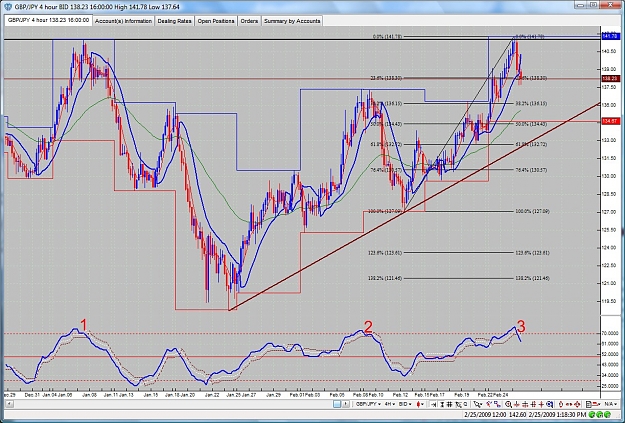The image size is (625, 423).
Task: Click the zoom in magnifier icon
Action: click(x=508, y=404)
